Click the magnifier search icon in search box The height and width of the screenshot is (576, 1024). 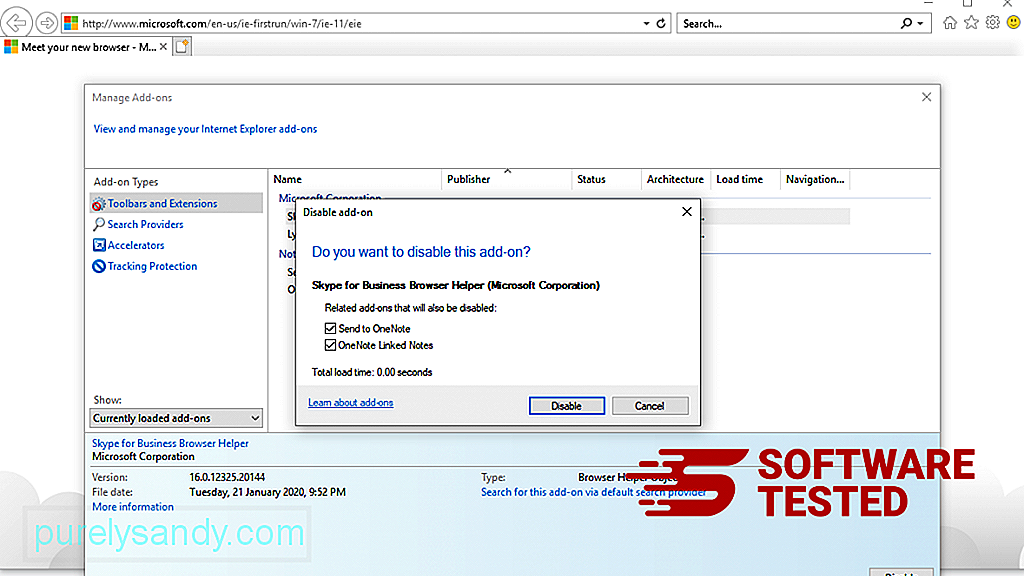coord(906,24)
